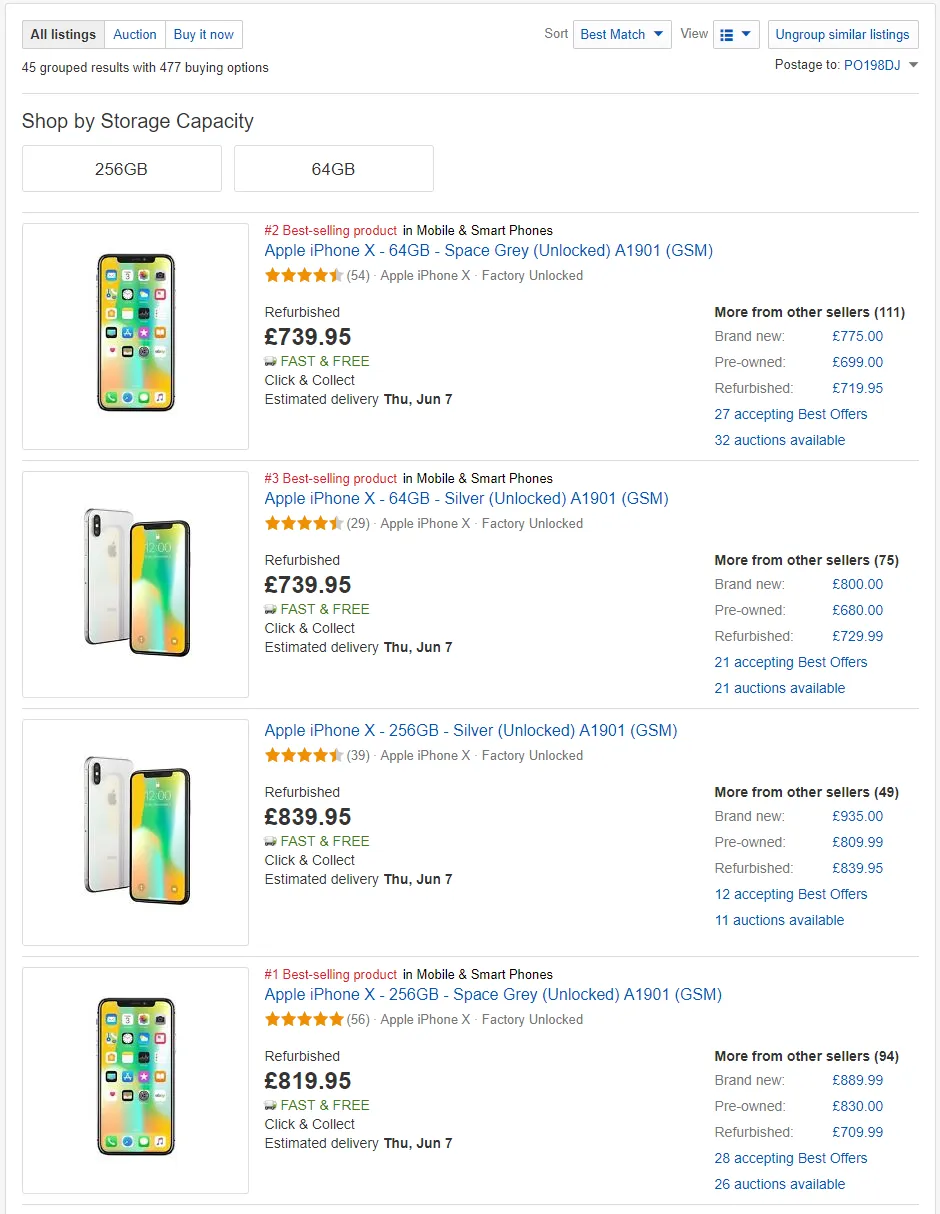Click the Ungroup similar listings button
Screen dimensions: 940x1214
click(843, 34)
